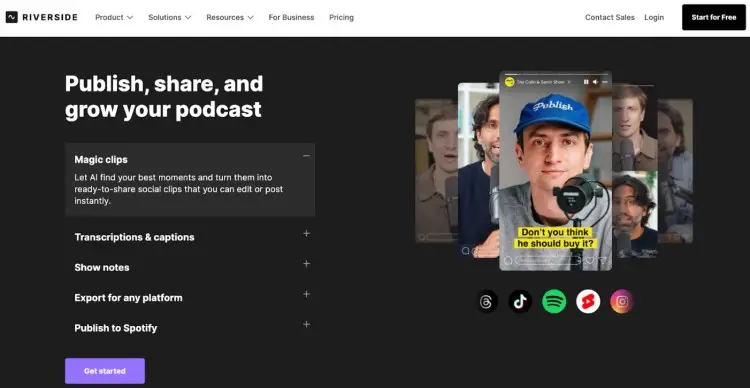Expand Export for any platform section
This screenshot has height=388, width=750.
click(306, 294)
